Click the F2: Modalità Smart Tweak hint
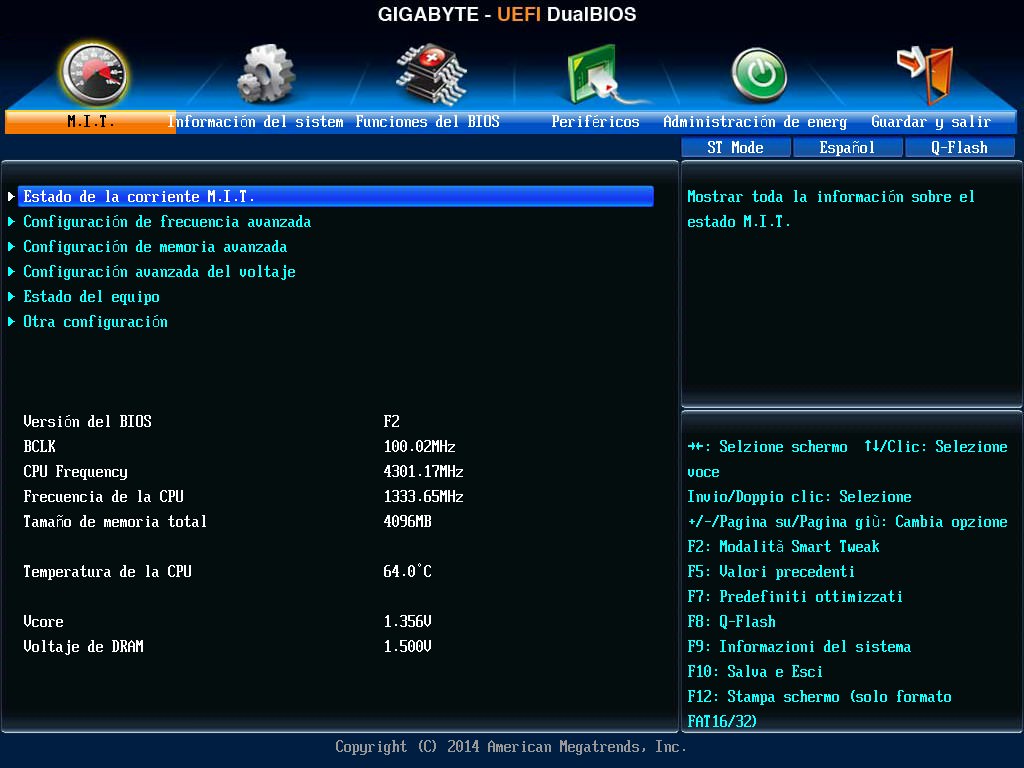The height and width of the screenshot is (768, 1024). click(783, 547)
